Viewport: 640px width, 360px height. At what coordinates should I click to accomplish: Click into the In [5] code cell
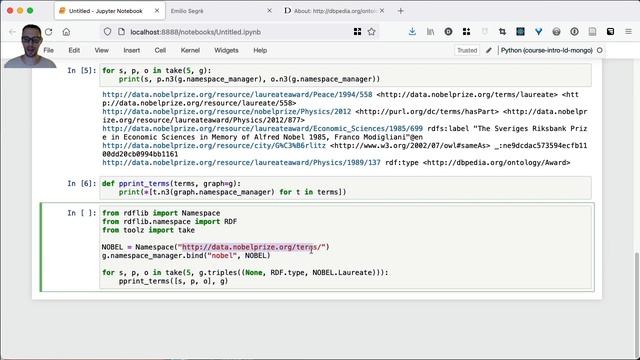pyautogui.click(x=345, y=75)
